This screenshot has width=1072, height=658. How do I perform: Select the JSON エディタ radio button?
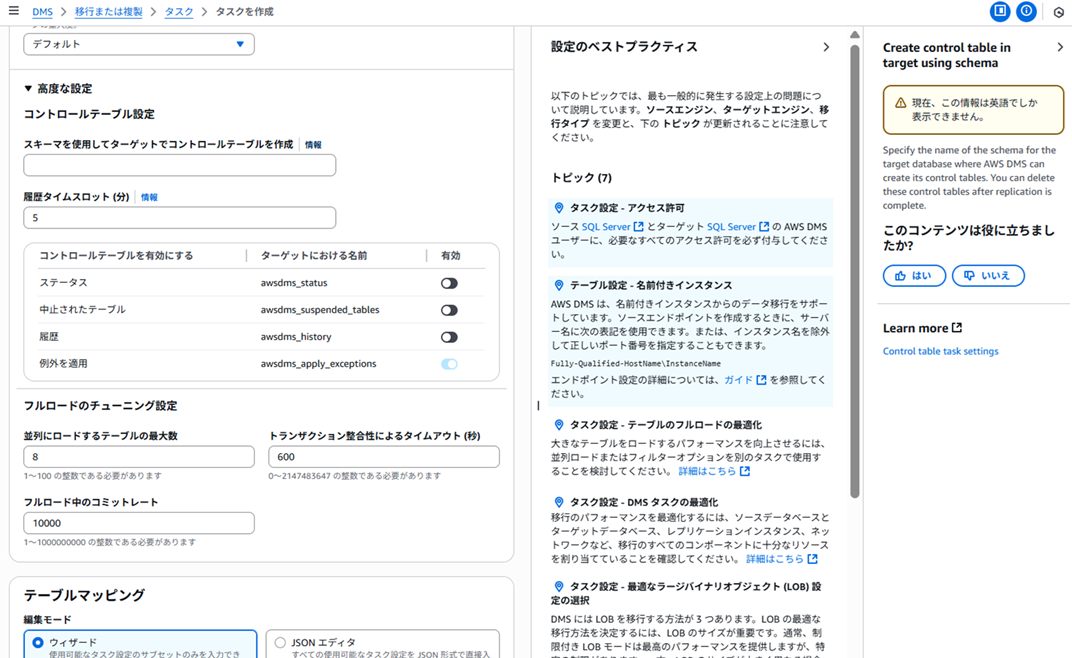(x=280, y=642)
